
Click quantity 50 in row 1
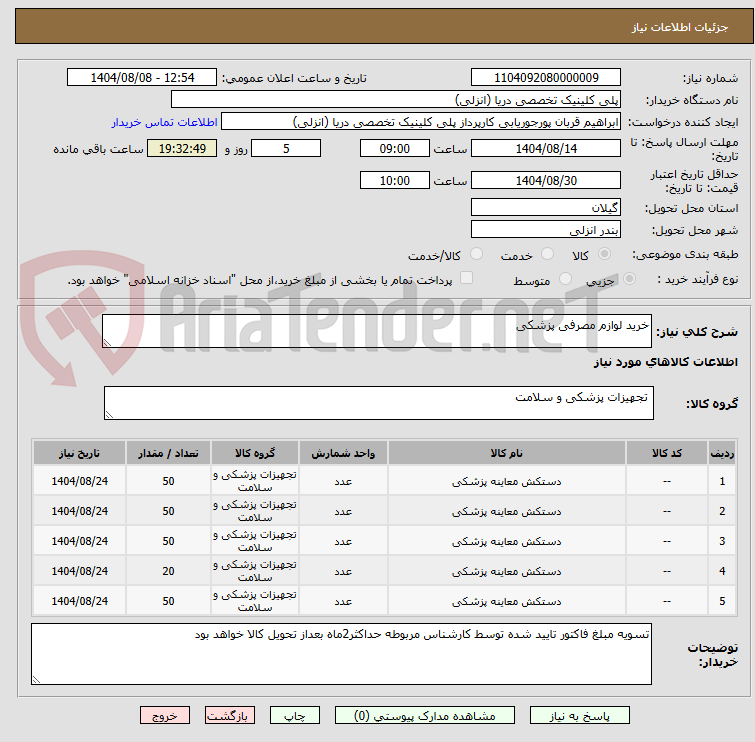click(x=168, y=481)
